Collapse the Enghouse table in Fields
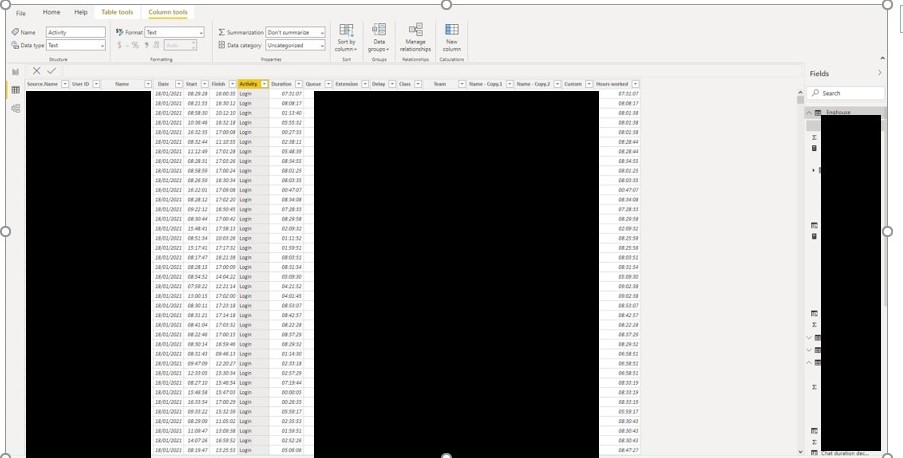Viewport: 903px width, 458px height. (809, 112)
